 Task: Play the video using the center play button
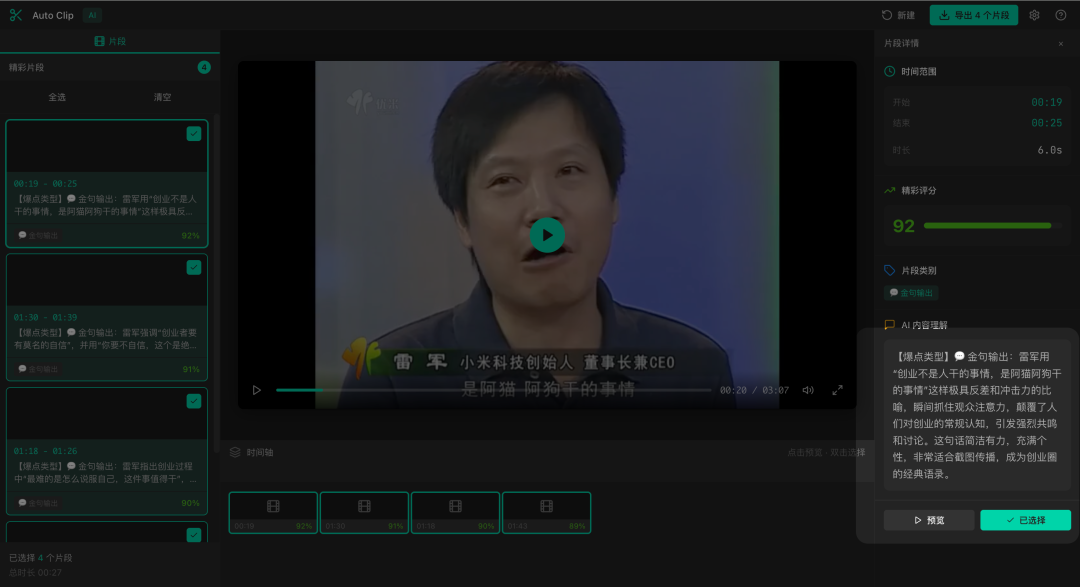546,235
